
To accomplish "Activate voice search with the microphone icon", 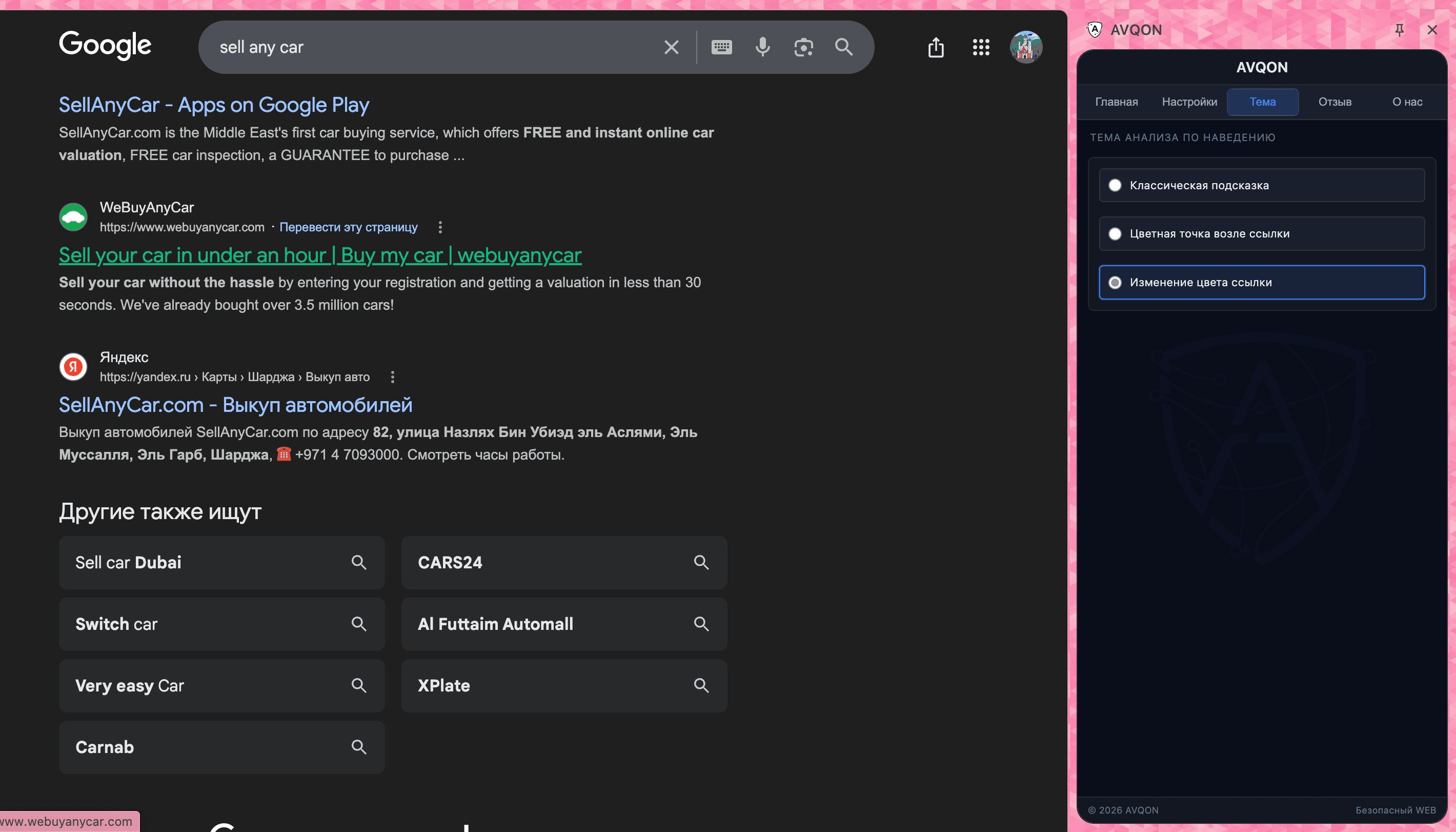I will 762,47.
